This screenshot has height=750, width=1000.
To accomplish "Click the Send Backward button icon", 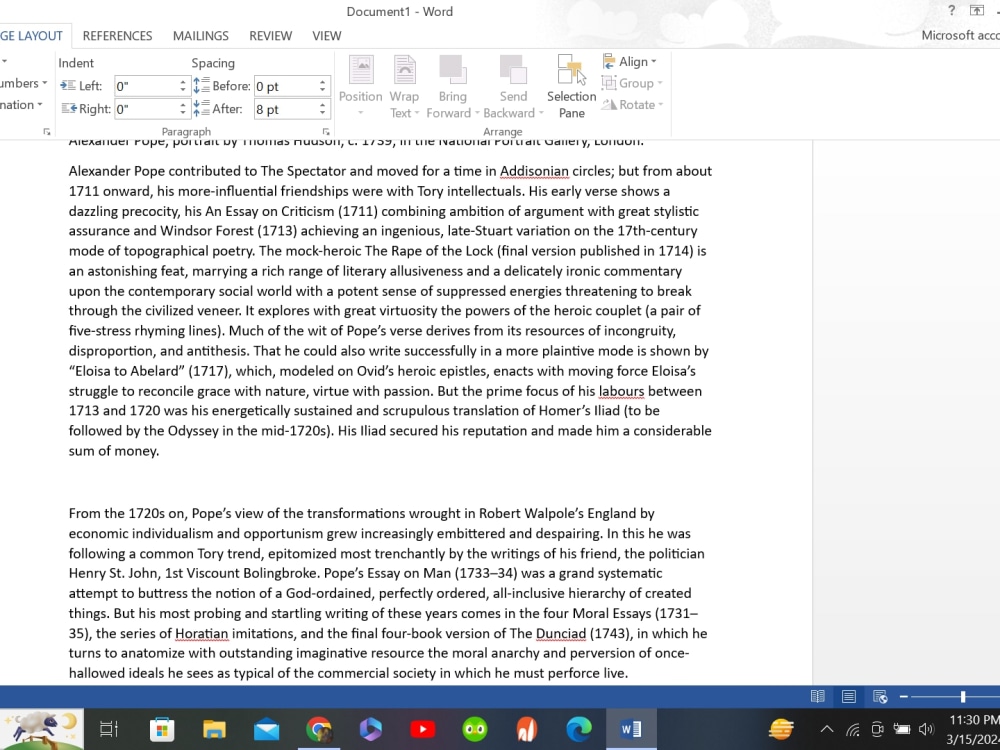I will 513,70.
